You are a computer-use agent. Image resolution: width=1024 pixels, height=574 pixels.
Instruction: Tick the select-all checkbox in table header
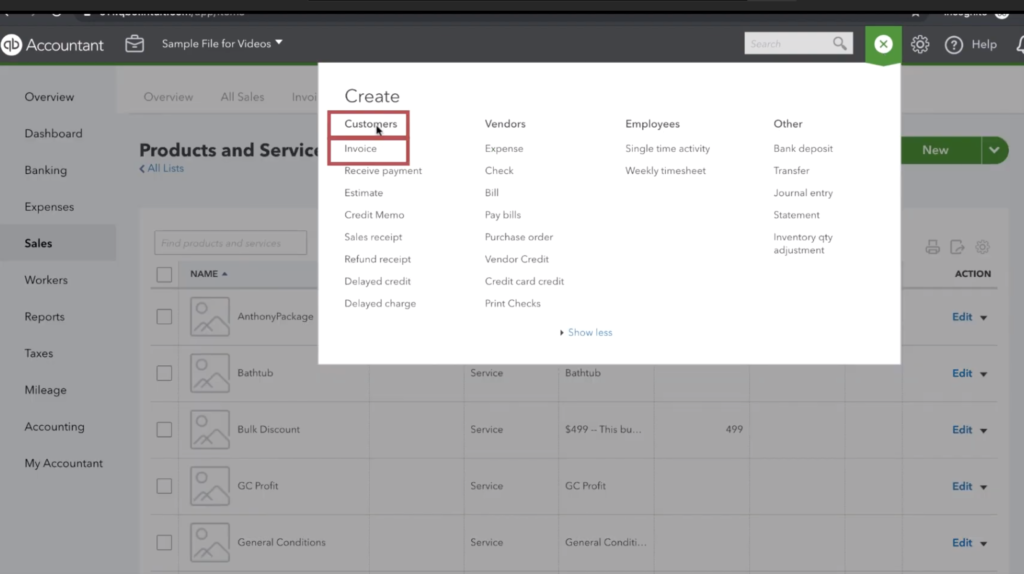tap(164, 274)
